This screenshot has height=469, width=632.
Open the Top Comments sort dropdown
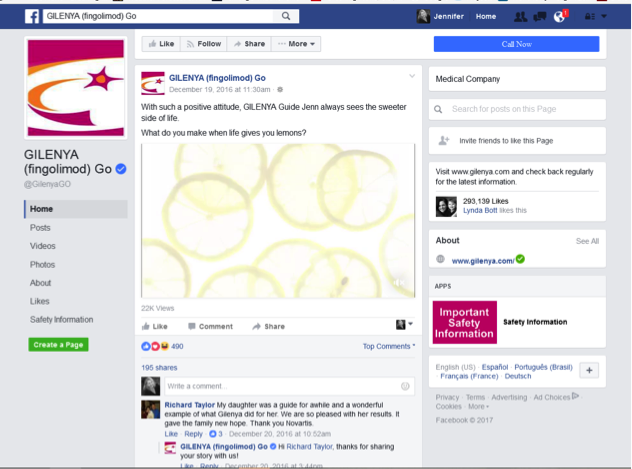click(388, 346)
